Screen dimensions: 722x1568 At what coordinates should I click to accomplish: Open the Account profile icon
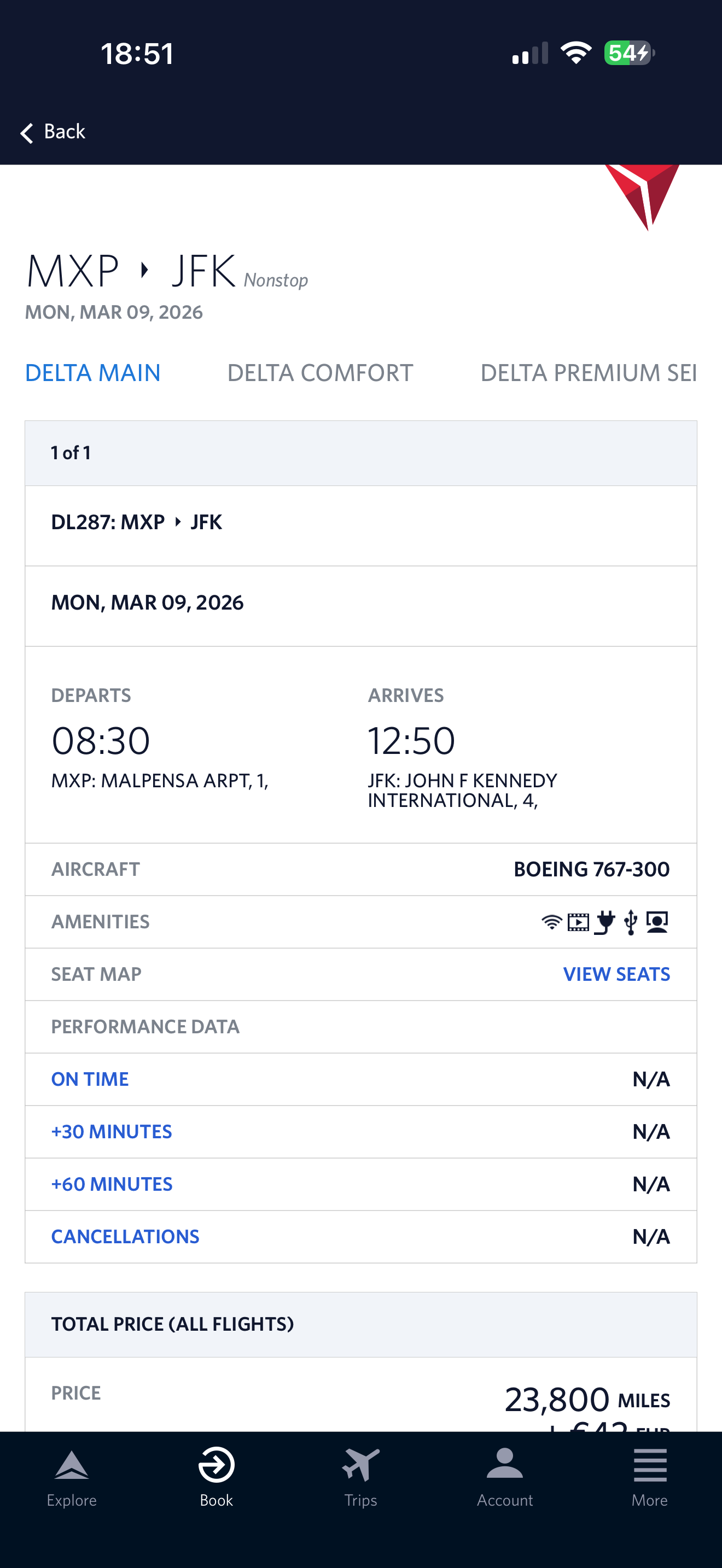pos(505,1464)
